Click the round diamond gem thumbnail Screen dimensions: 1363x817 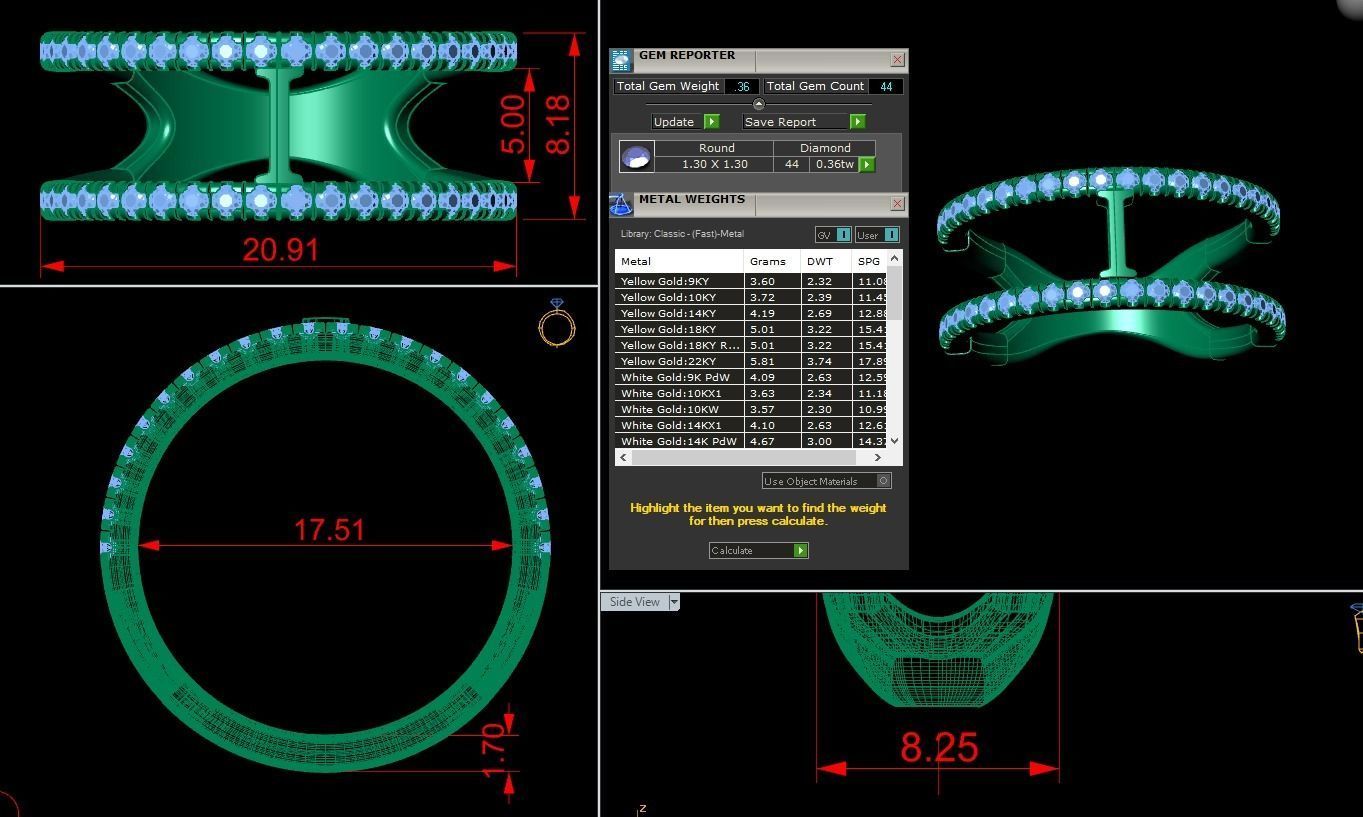[x=637, y=156]
